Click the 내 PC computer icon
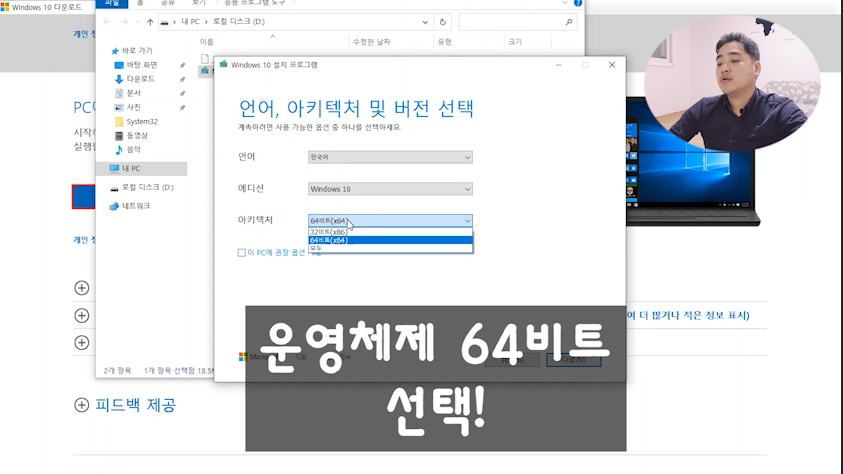This screenshot has height=474, width=843. [114, 168]
